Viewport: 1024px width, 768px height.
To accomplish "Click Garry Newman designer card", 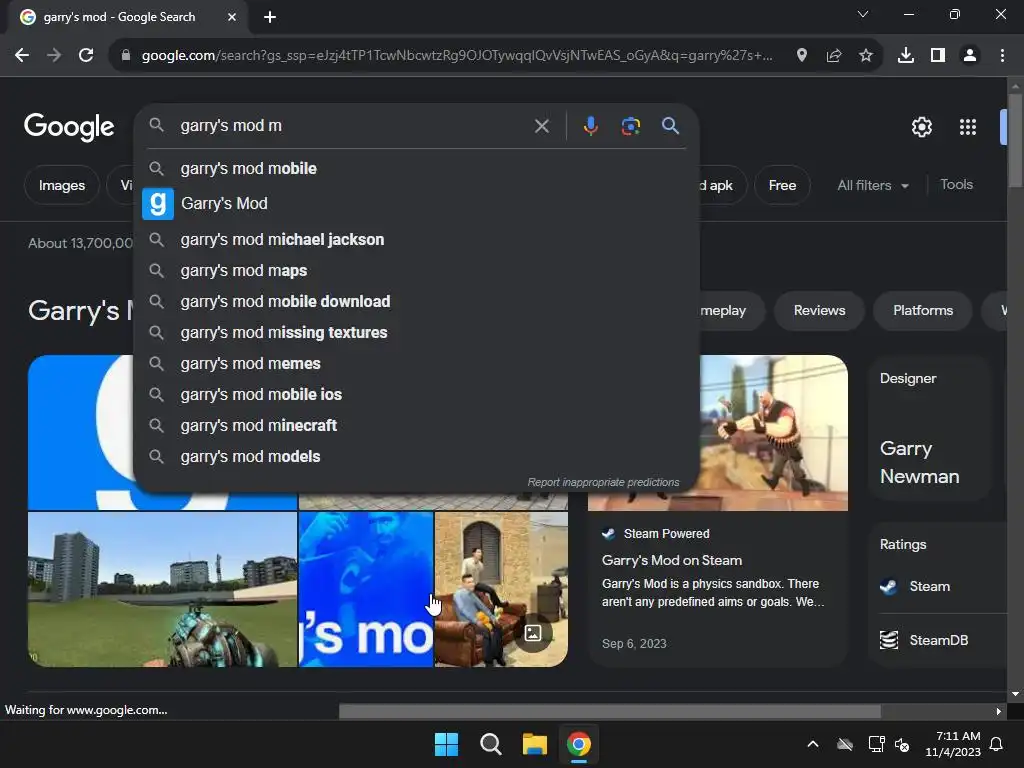I will click(x=929, y=428).
